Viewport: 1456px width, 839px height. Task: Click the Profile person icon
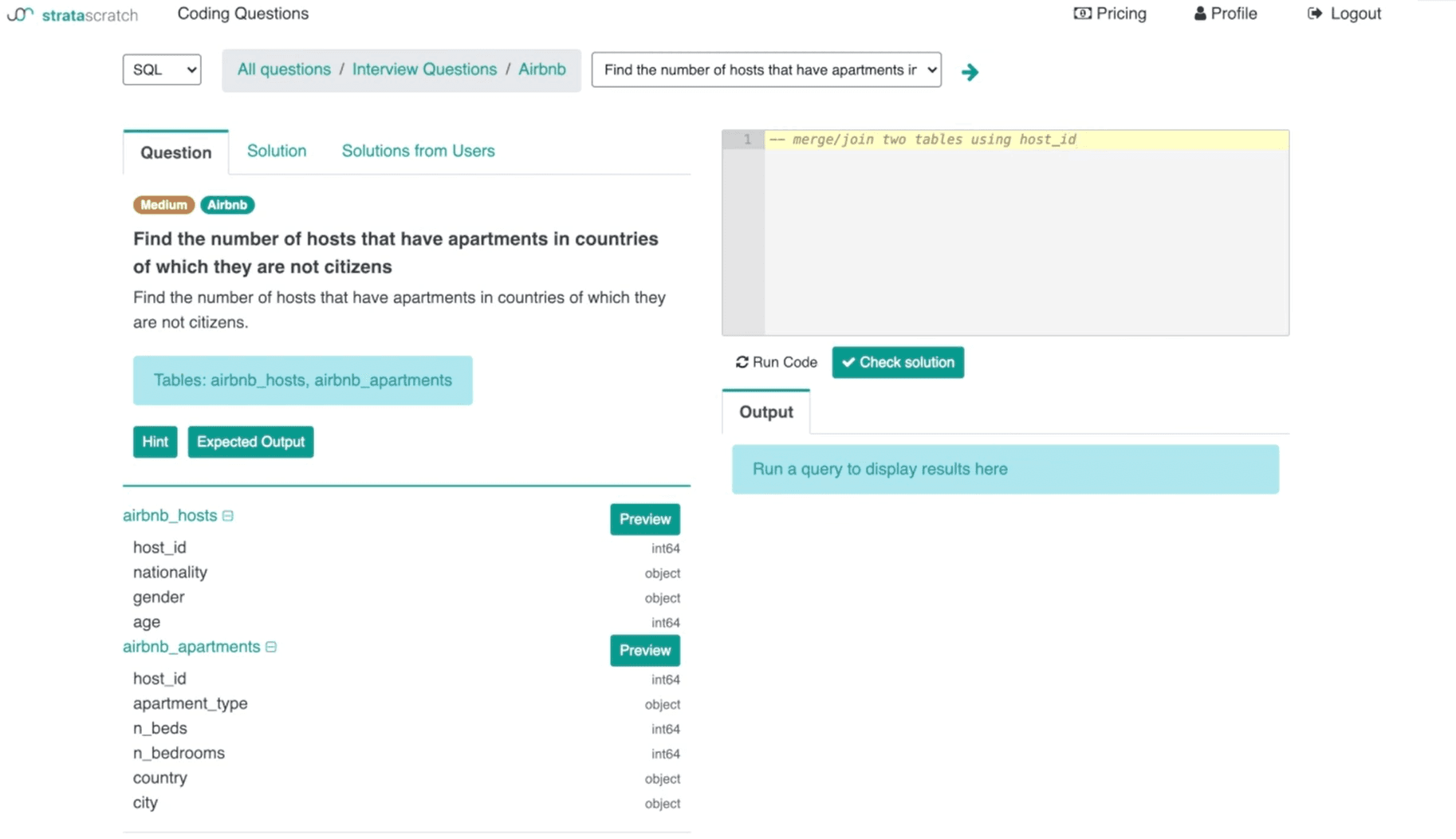(1198, 13)
